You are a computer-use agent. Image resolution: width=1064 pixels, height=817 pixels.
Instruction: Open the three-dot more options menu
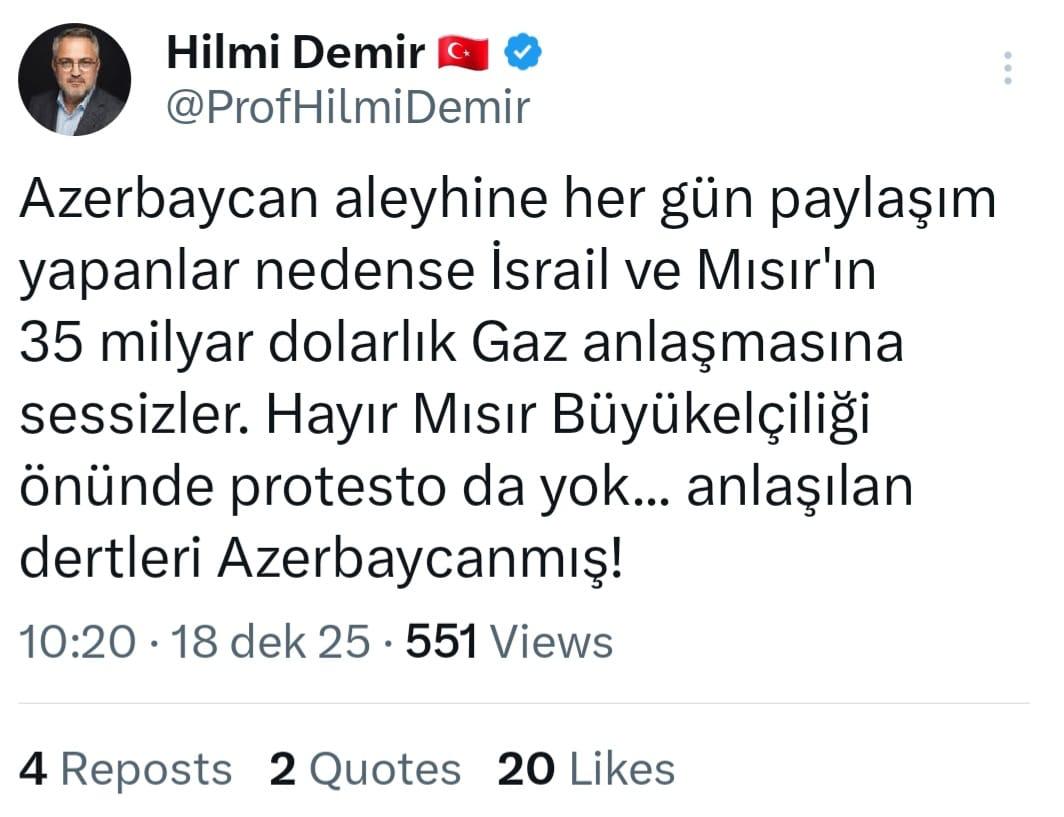1007,68
